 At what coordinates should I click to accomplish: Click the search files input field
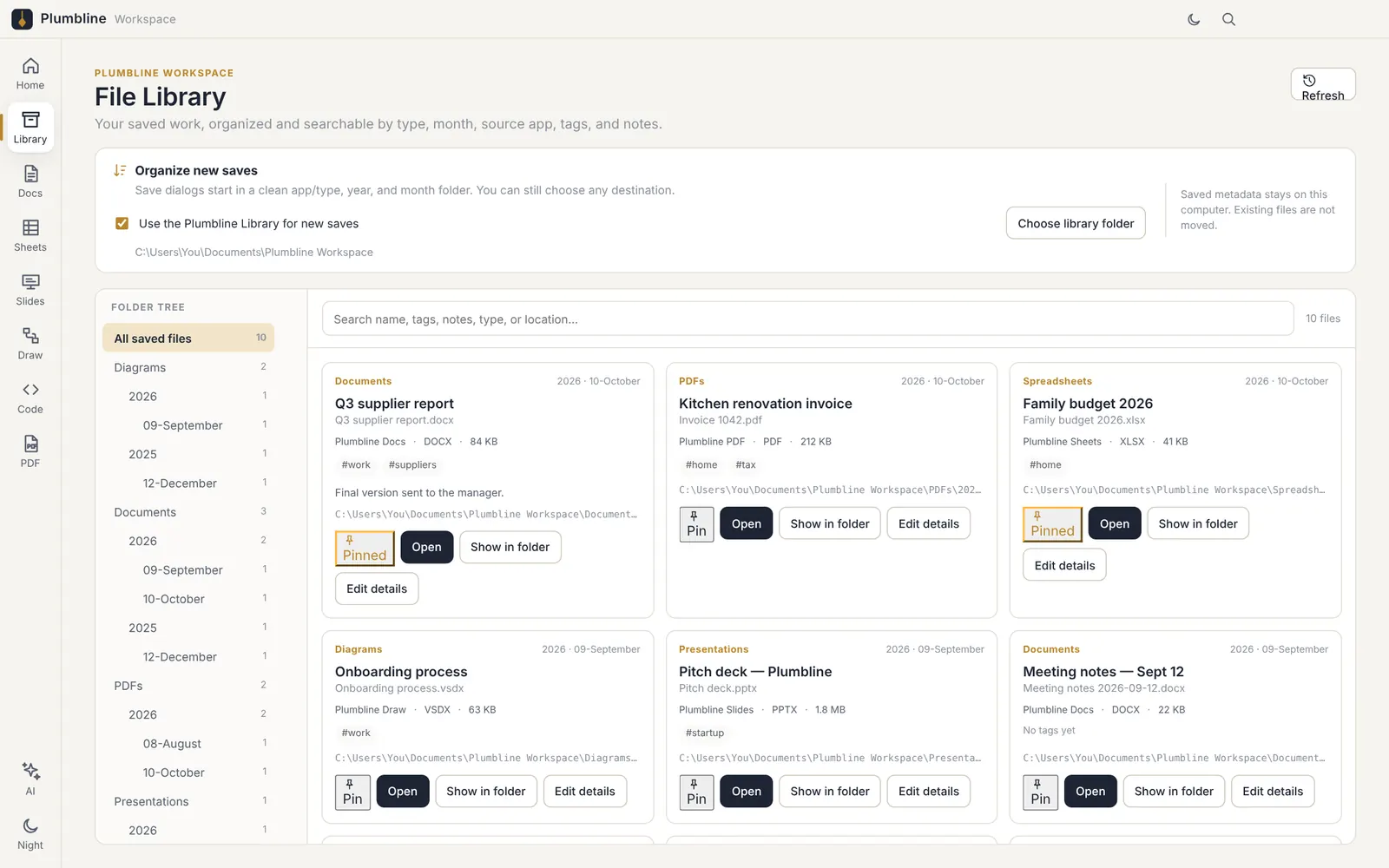[807, 319]
